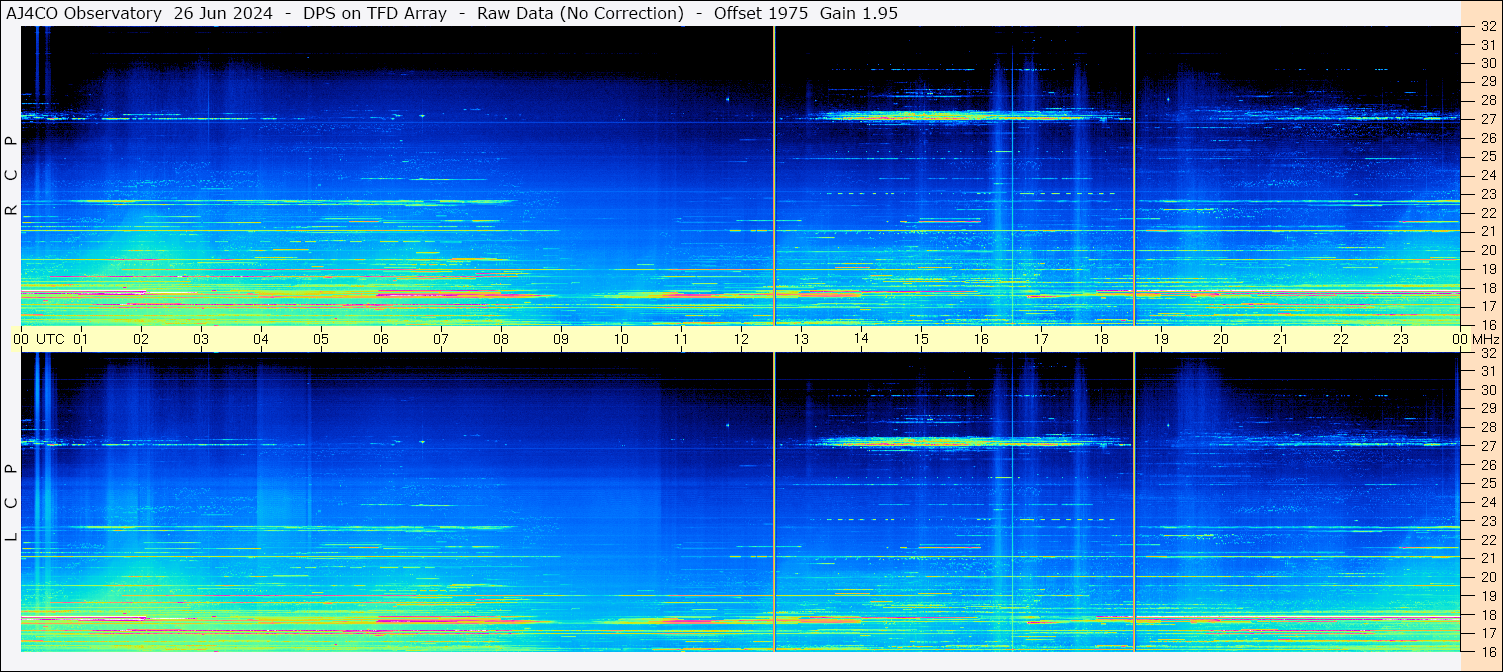This screenshot has width=1503, height=672.
Task: Click the 16 MHz tick of RCP panel
Action: click(1488, 324)
